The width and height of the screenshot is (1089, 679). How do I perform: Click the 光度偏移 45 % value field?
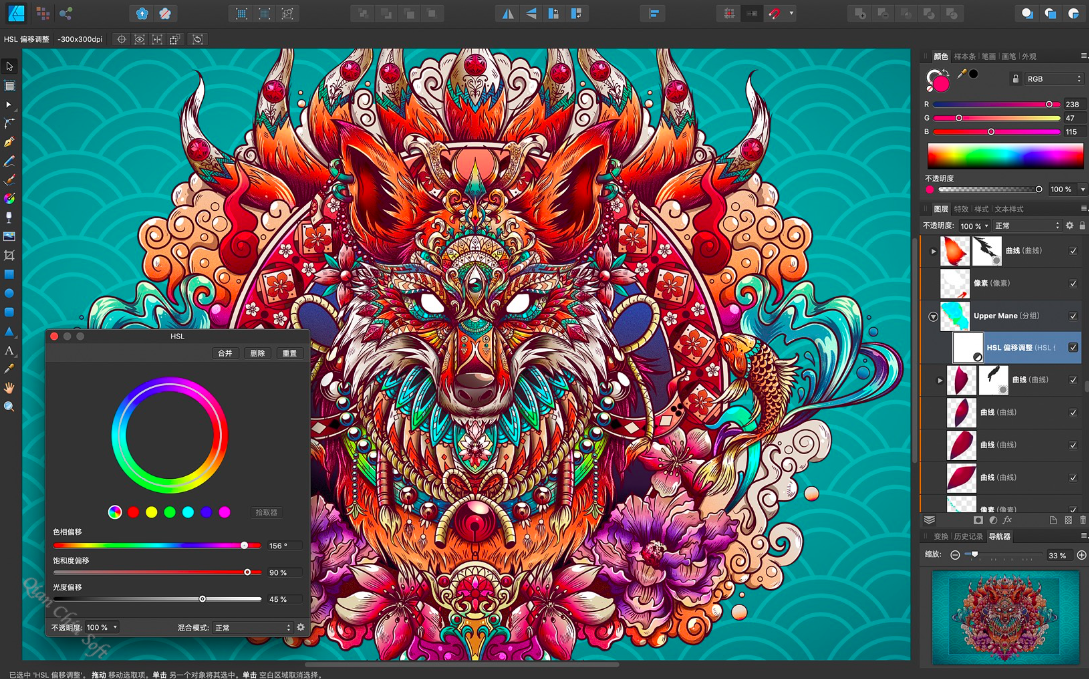(283, 599)
